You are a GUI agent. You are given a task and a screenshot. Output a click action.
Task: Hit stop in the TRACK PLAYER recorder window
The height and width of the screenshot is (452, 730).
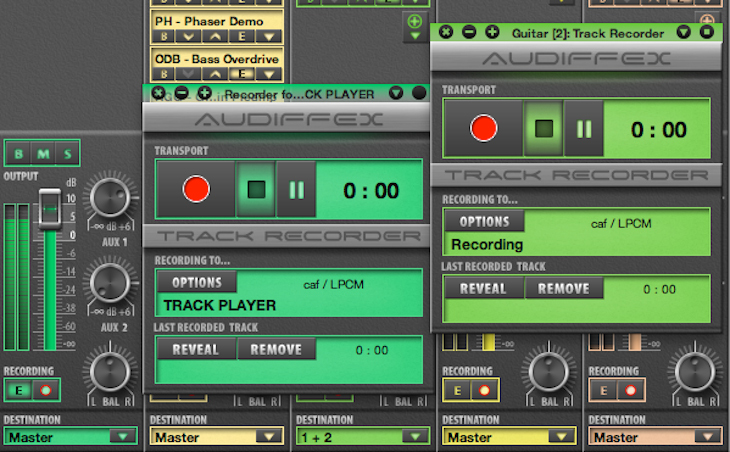[x=256, y=189]
